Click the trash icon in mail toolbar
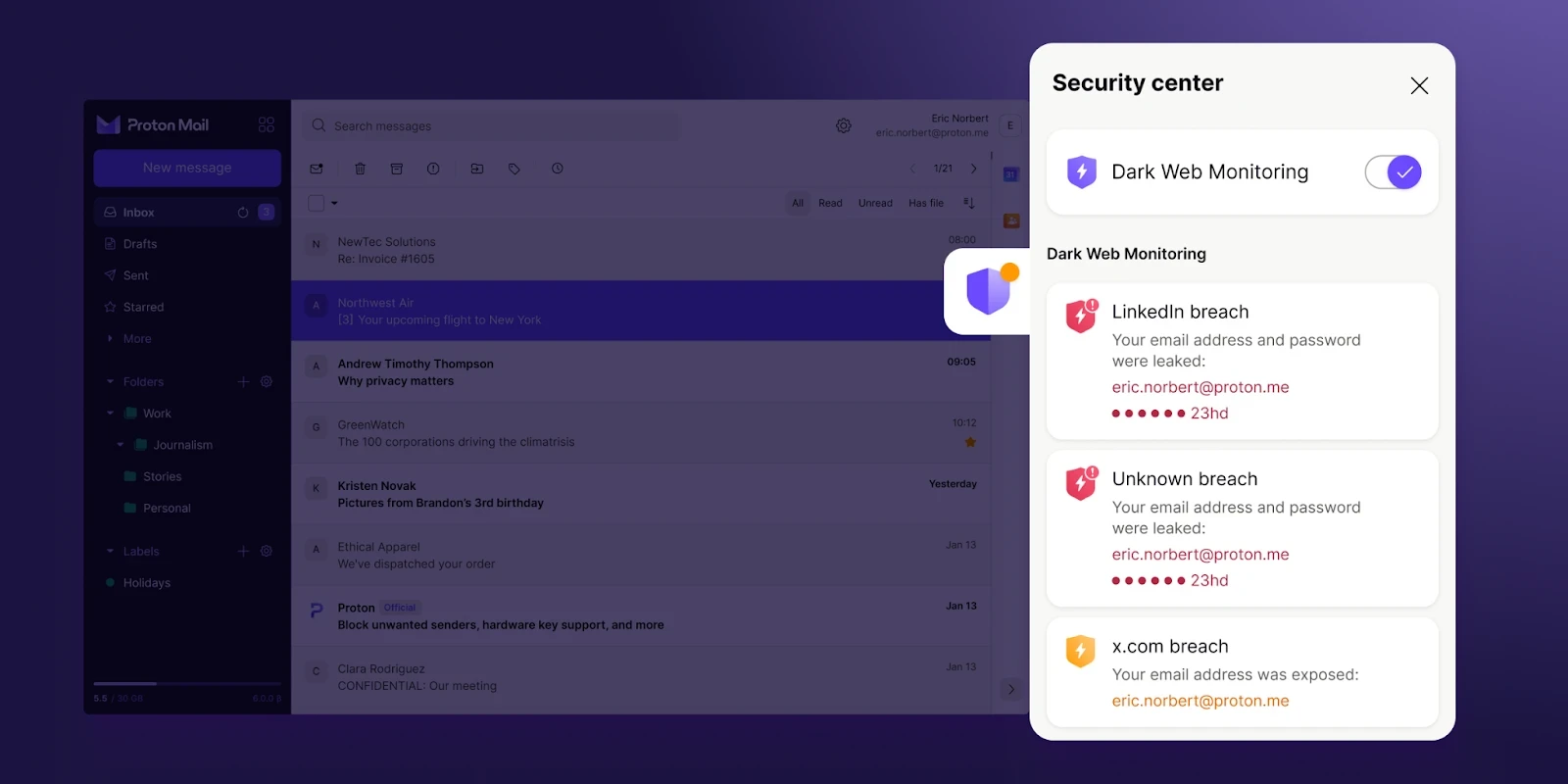Image resolution: width=1568 pixels, height=784 pixels. (x=360, y=169)
